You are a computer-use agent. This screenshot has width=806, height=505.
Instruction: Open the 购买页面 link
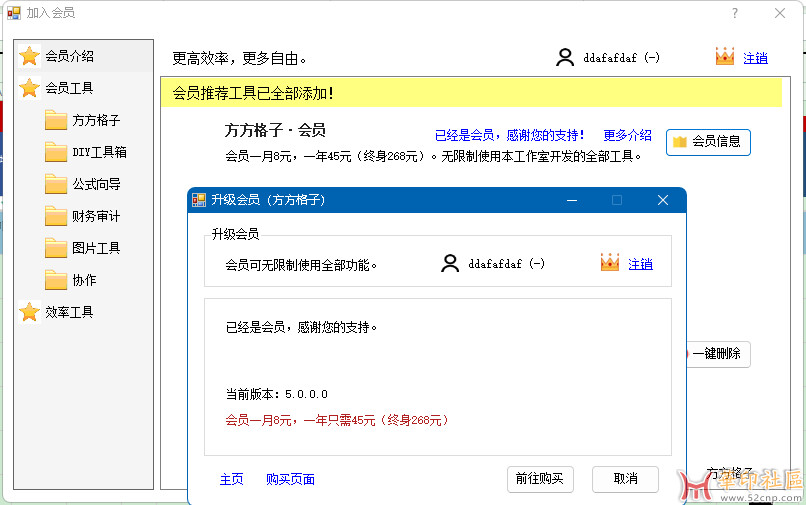[290, 479]
